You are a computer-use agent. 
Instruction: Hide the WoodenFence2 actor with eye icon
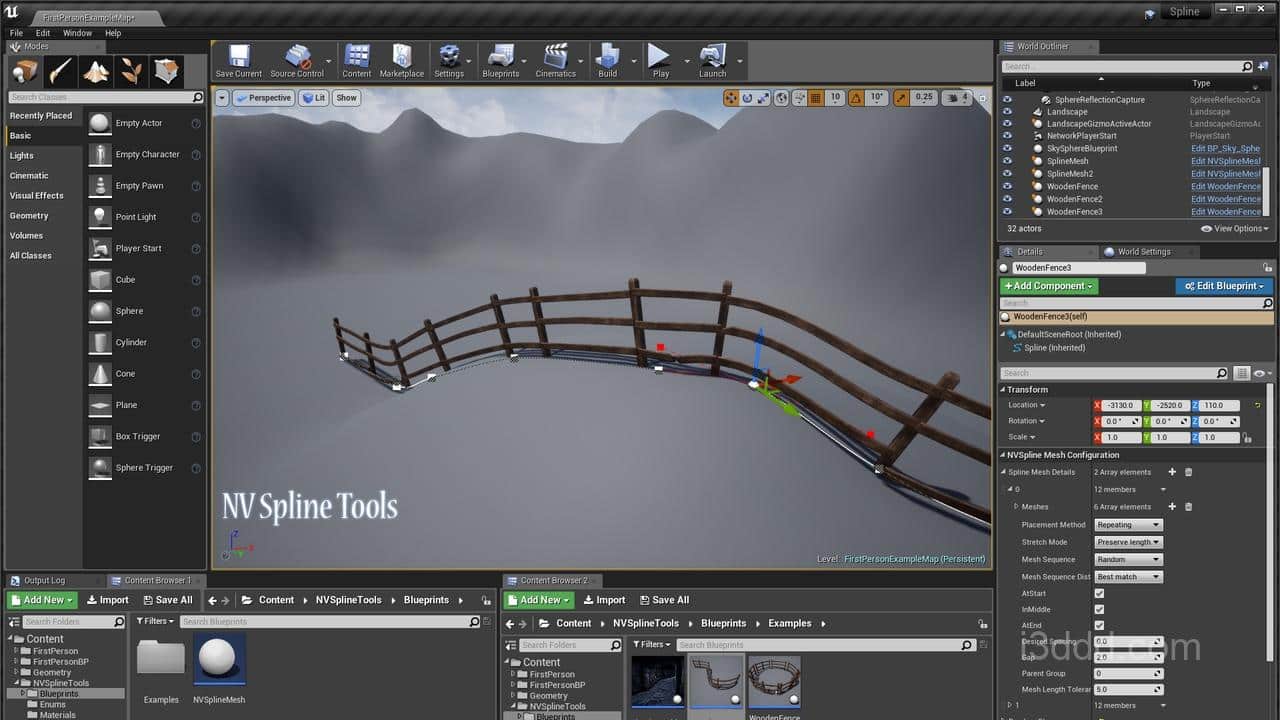click(x=1008, y=199)
